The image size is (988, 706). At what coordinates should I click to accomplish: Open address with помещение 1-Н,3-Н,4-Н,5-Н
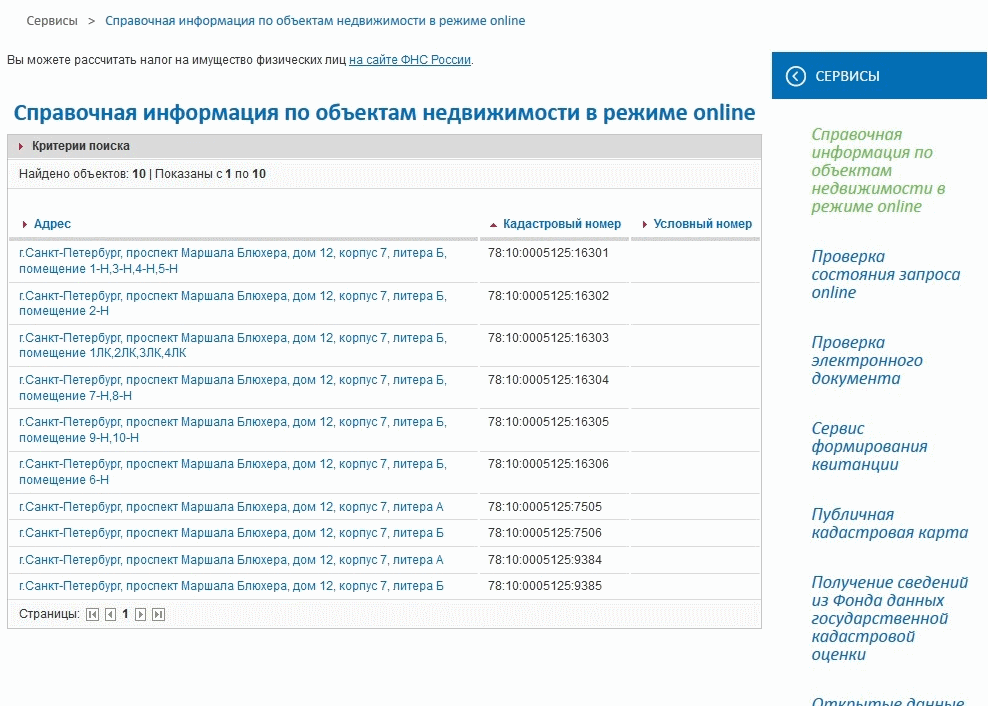[x=232, y=261]
